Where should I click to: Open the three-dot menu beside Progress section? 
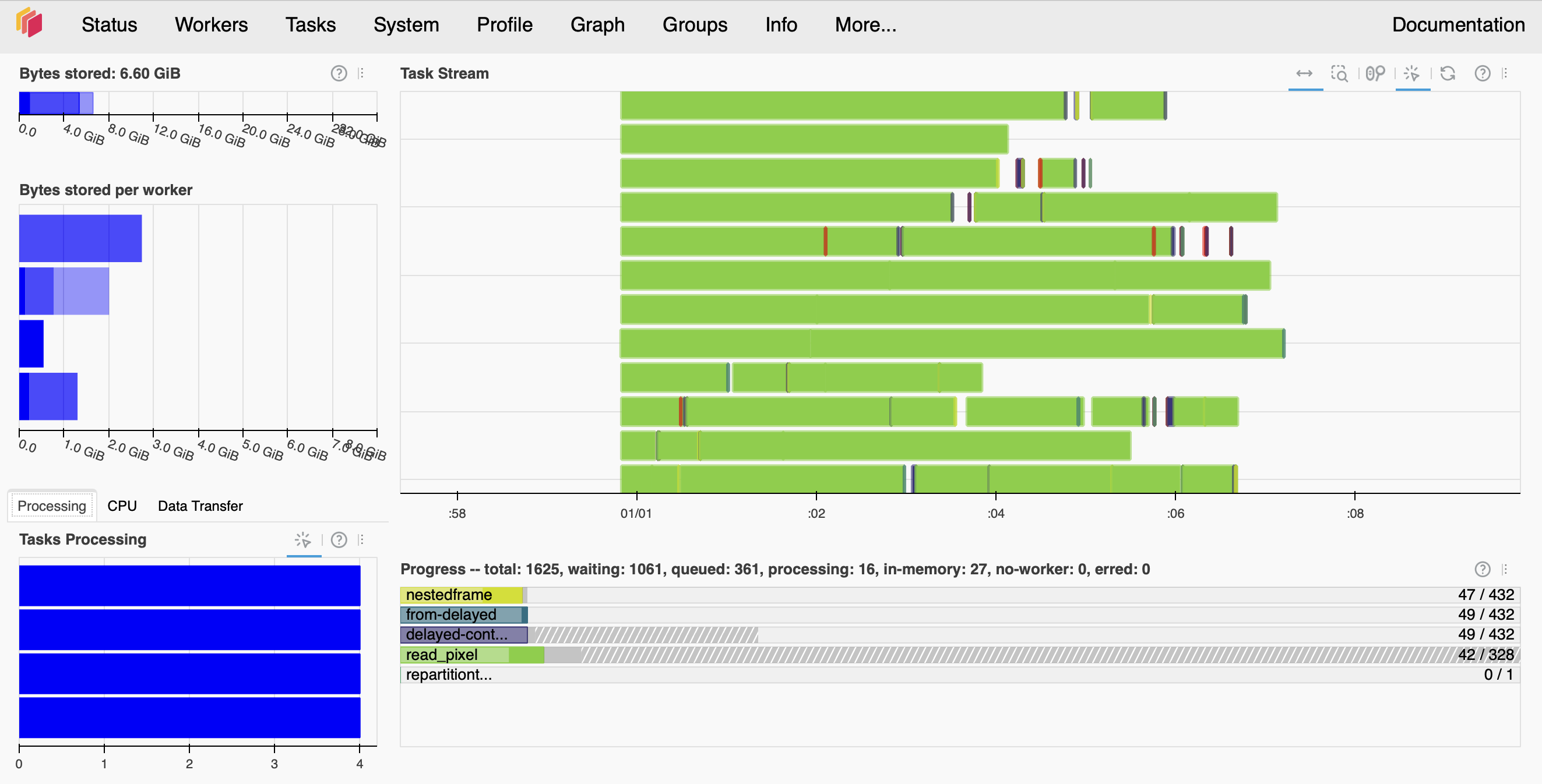pyautogui.click(x=1506, y=569)
